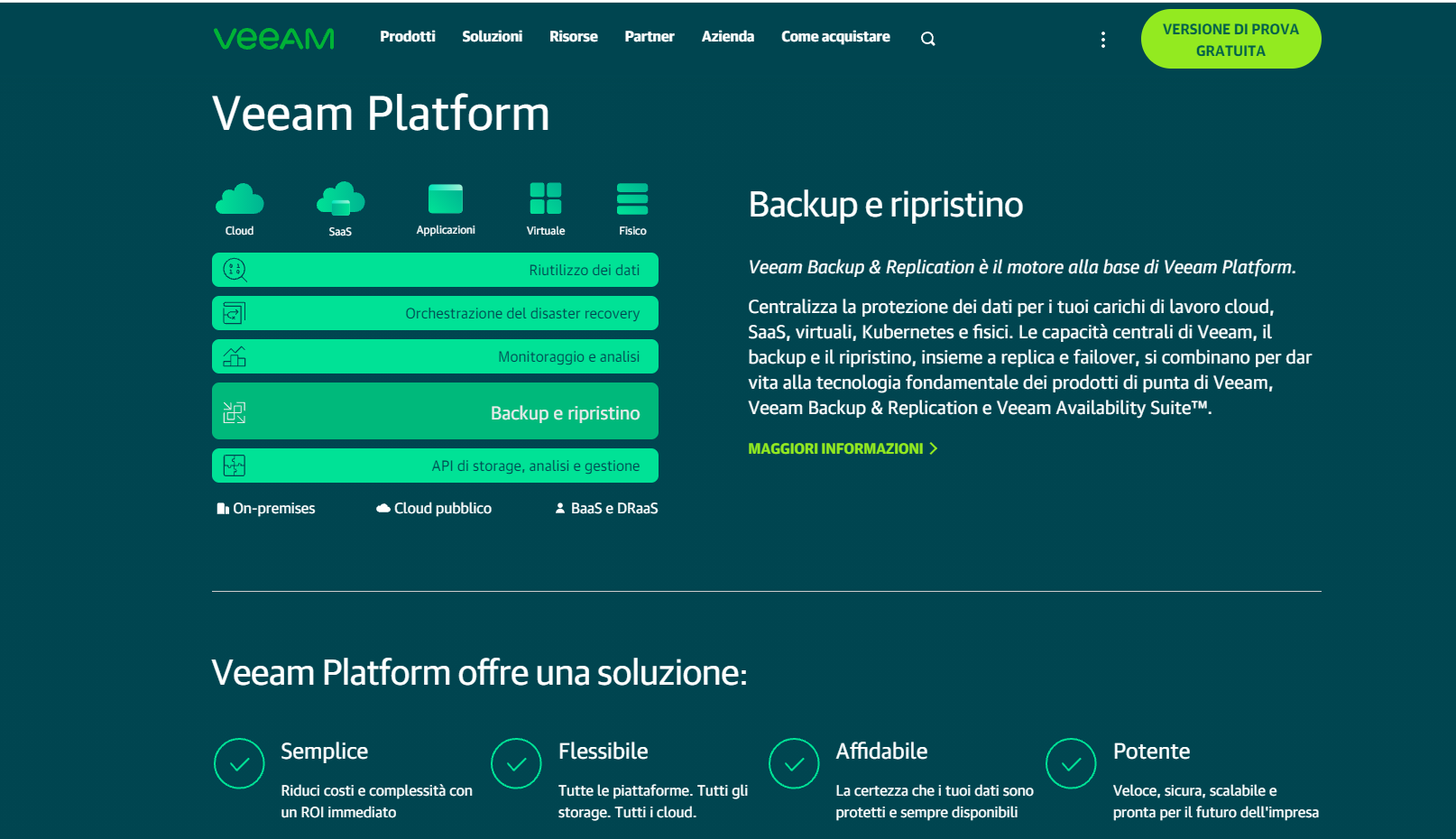The width and height of the screenshot is (1456, 839).
Task: Click the Backup e ripristino icon
Action: coord(235,412)
